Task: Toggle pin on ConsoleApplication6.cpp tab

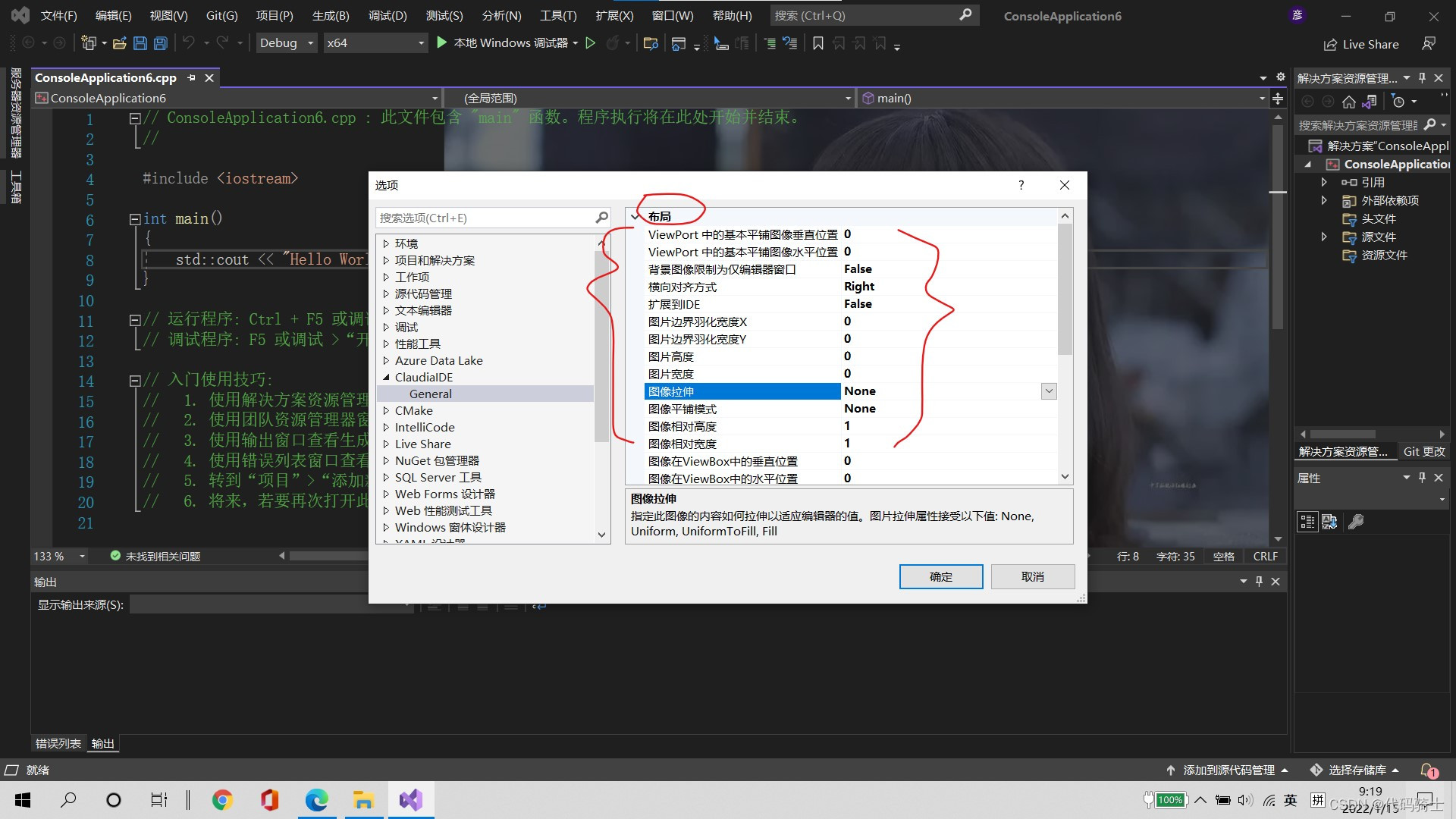Action: (x=192, y=78)
